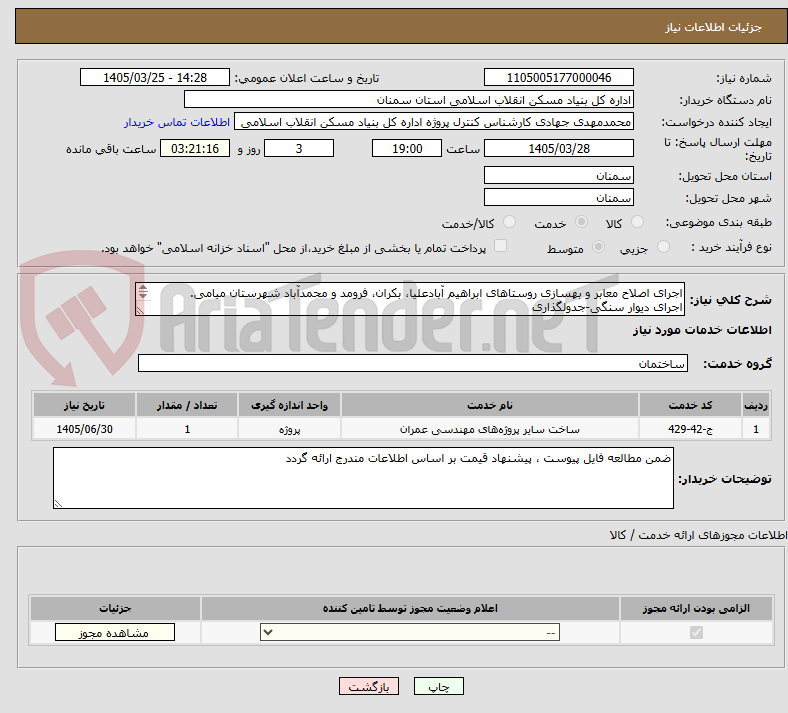This screenshot has width=788, height=713.
Task: Click the delivery city field سمنان
Action: pyautogui.click(x=559, y=197)
